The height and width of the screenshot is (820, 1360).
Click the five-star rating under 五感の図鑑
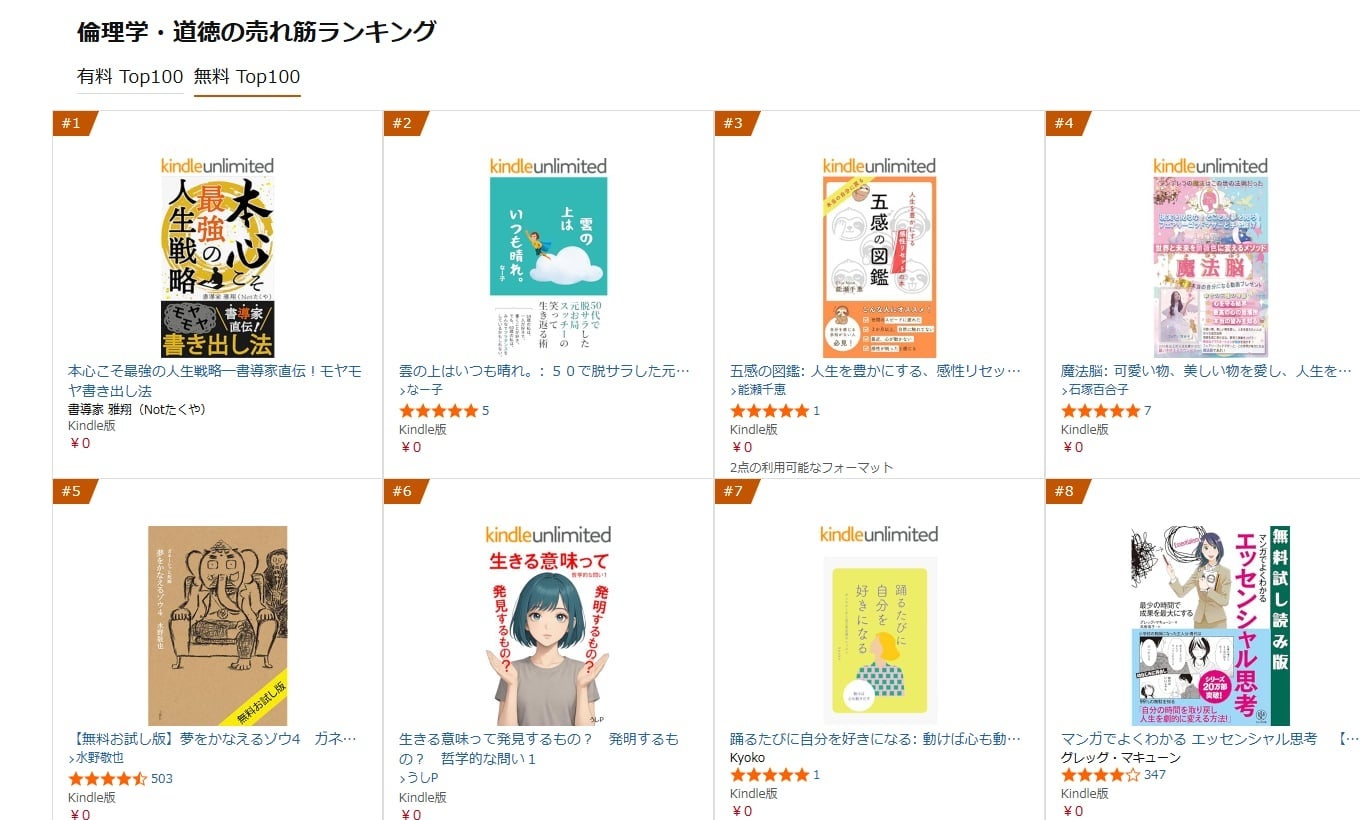tap(769, 411)
